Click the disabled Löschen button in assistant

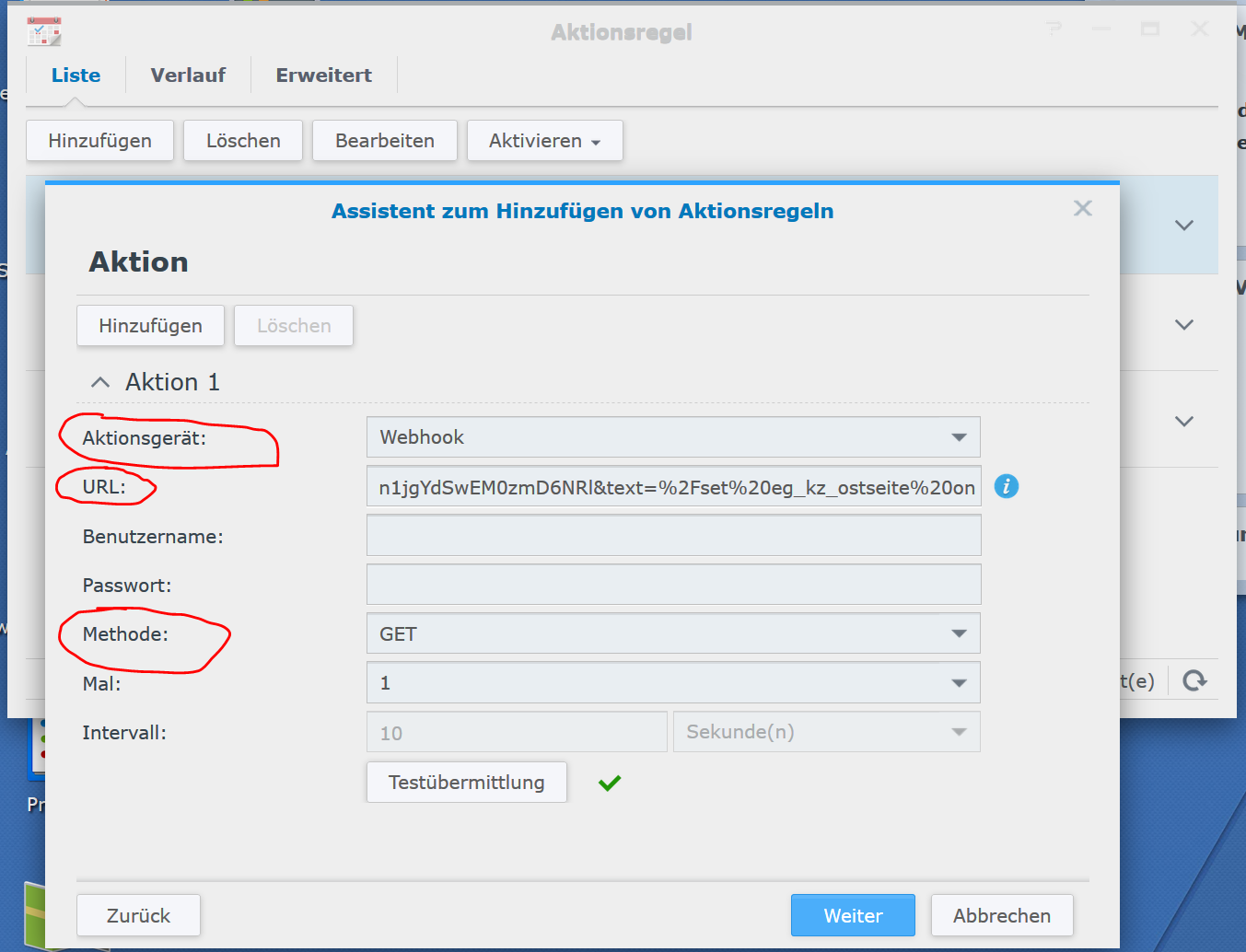(x=294, y=326)
